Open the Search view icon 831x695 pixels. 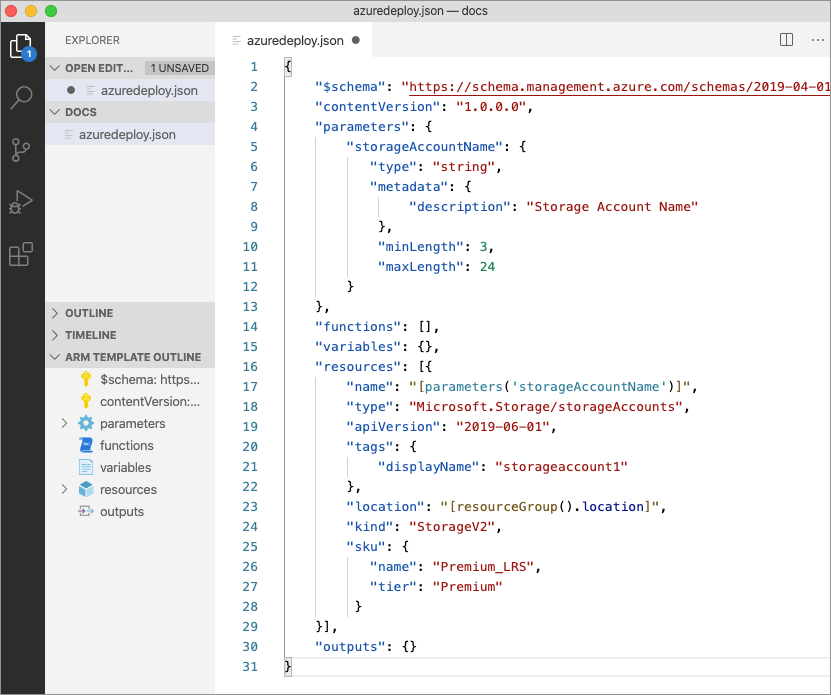coord(21,98)
